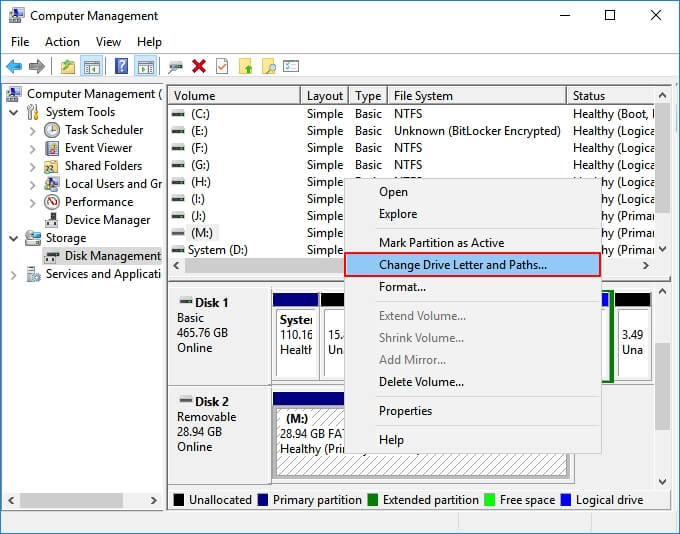Expand the Services and Applications node
Image resolution: width=680 pixels, height=534 pixels.
coord(13,274)
